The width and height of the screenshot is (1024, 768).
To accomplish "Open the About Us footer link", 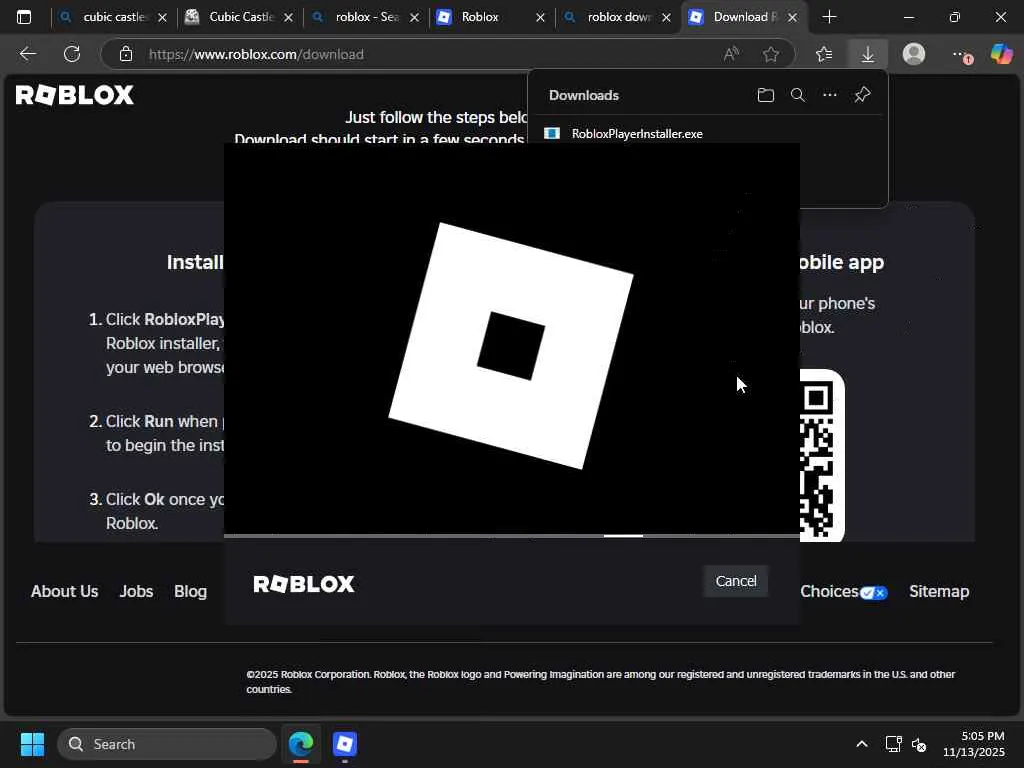I will point(64,591).
